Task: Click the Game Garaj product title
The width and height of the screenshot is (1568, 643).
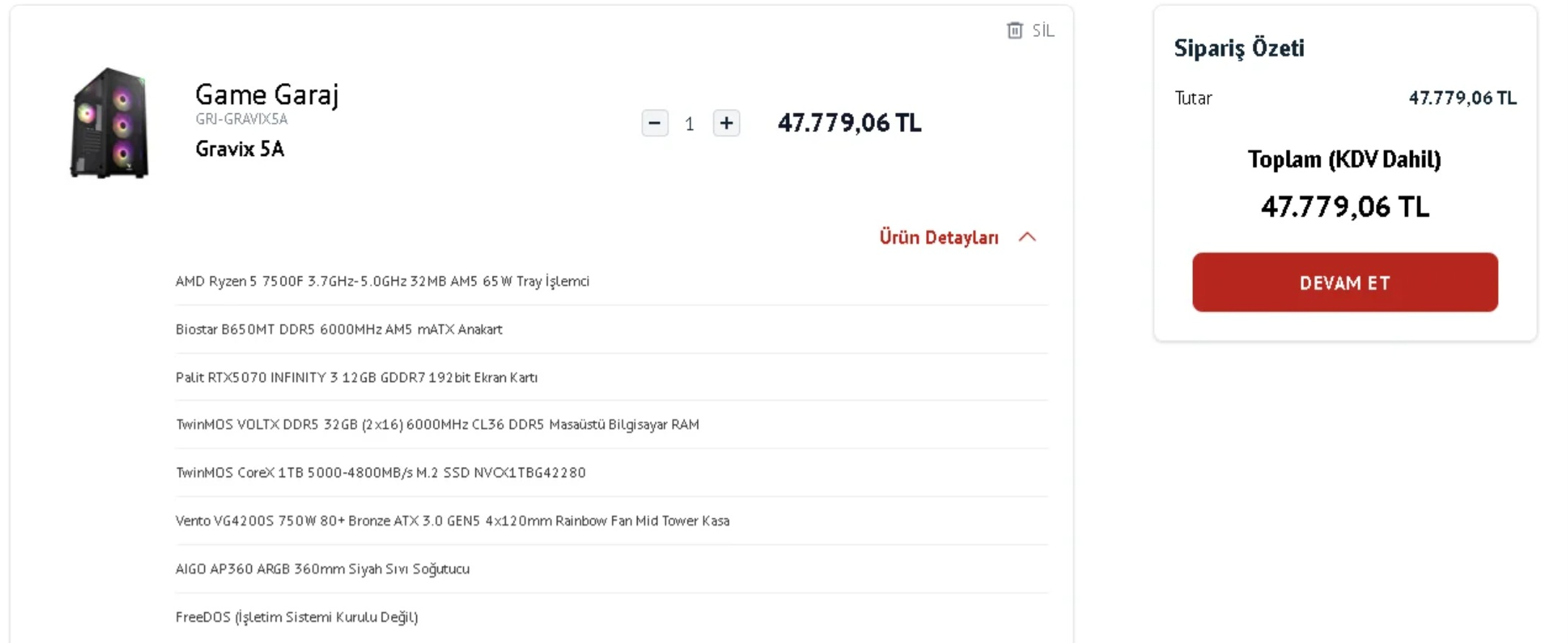Action: point(267,95)
